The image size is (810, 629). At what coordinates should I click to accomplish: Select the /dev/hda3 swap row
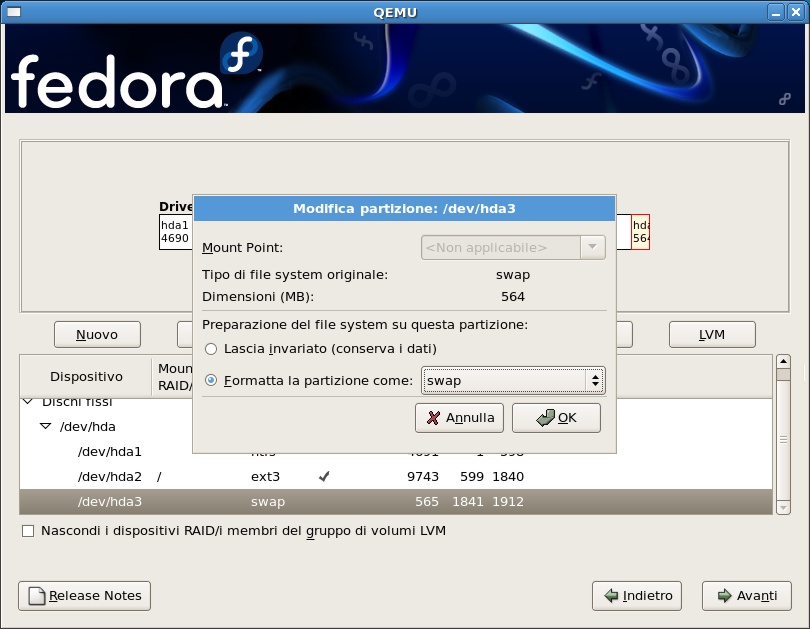pos(396,501)
